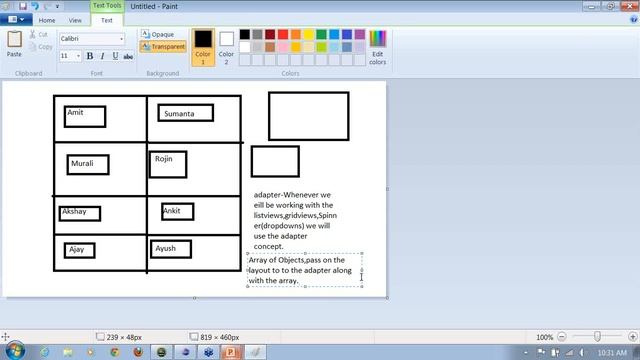Click the volume speaker tray icon
640x360 pixels.
pos(582,352)
